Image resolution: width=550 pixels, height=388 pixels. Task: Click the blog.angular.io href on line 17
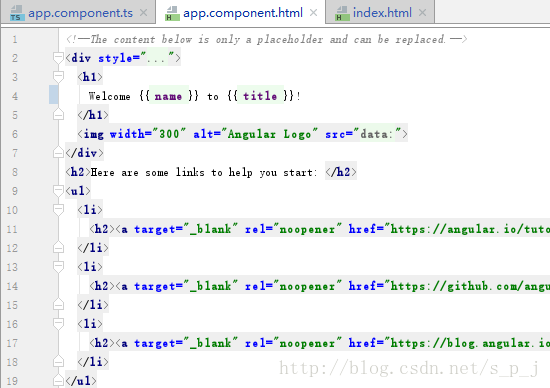pos(450,343)
